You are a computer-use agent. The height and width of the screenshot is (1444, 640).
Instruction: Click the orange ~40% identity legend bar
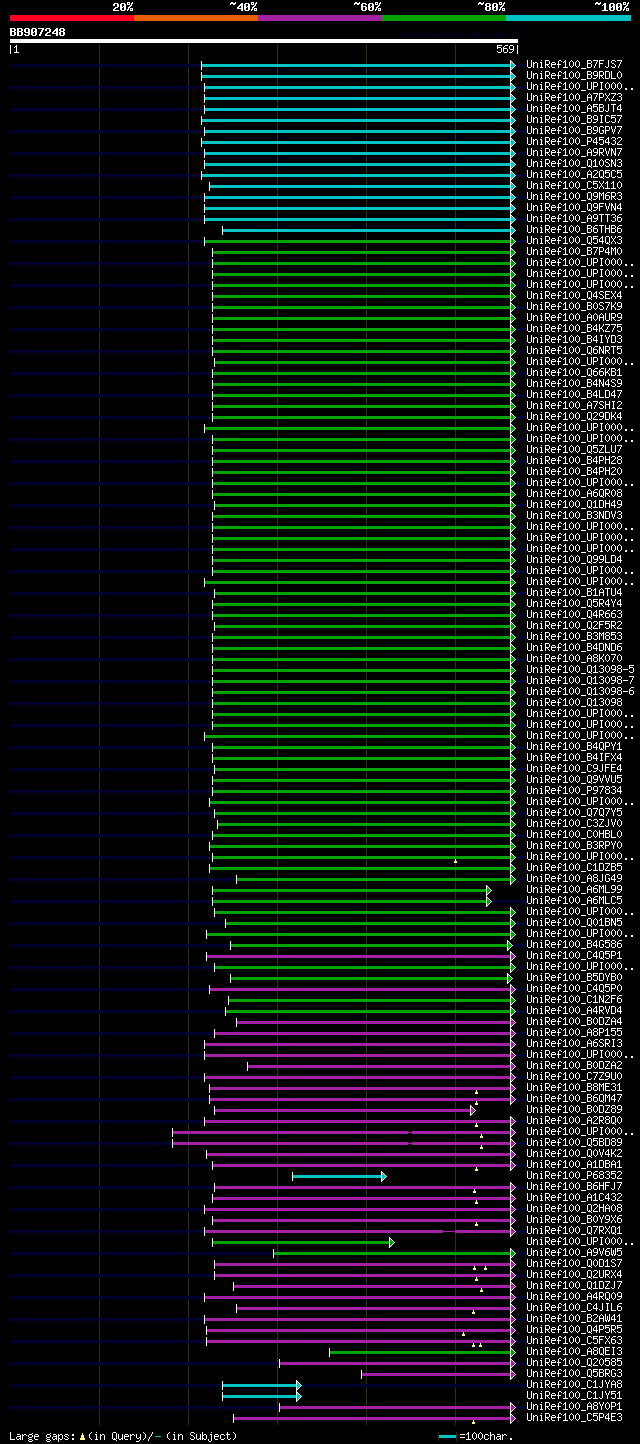(196, 18)
